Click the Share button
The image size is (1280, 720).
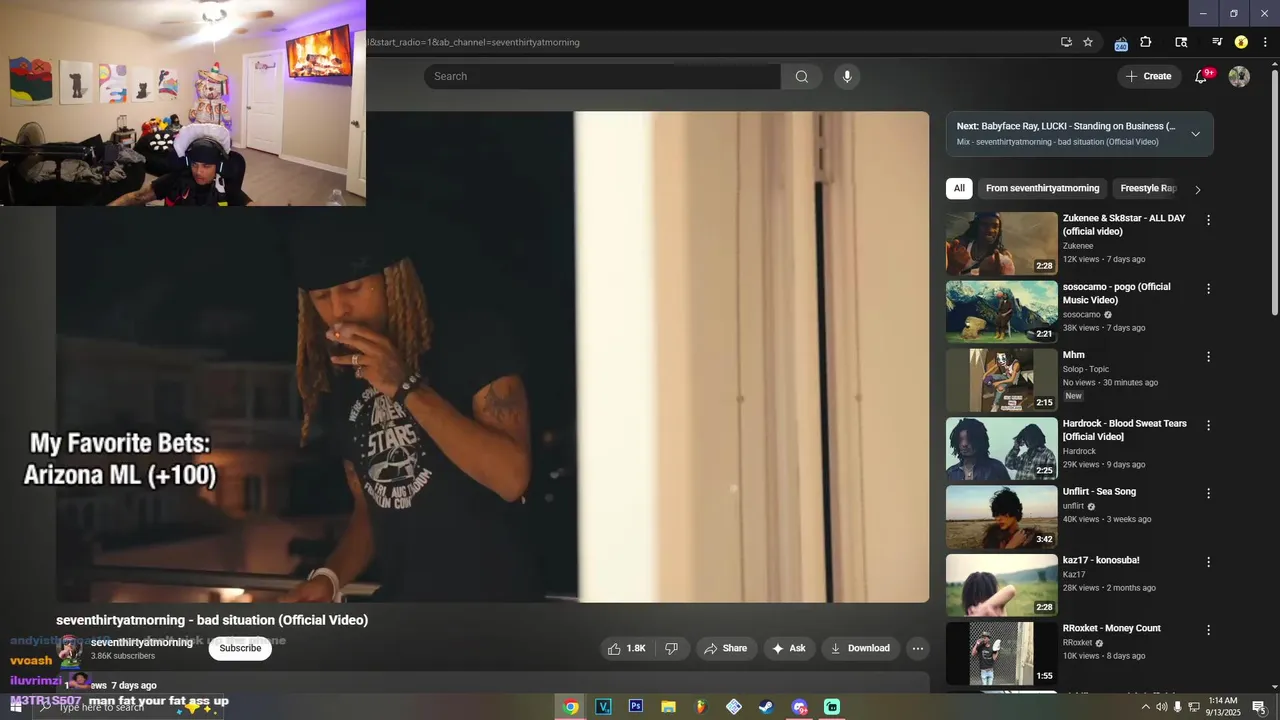(x=725, y=648)
